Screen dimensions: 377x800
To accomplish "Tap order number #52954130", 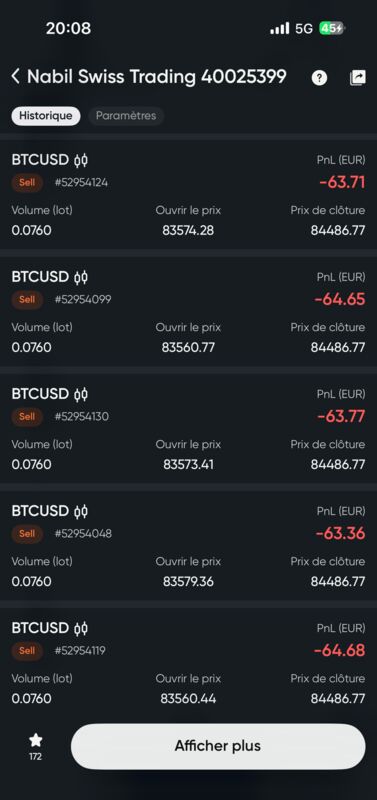I will tap(82, 416).
